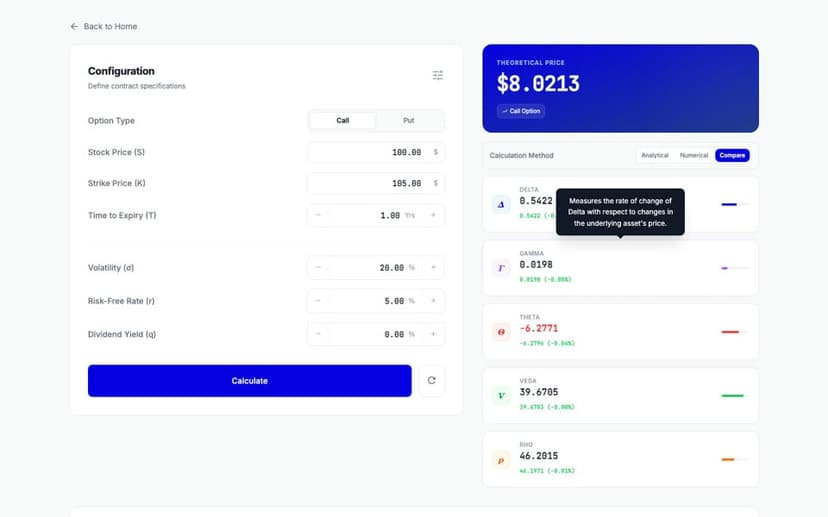Edit the Strike Price input field
Screen dimensions: 828x517
[x=375, y=183]
